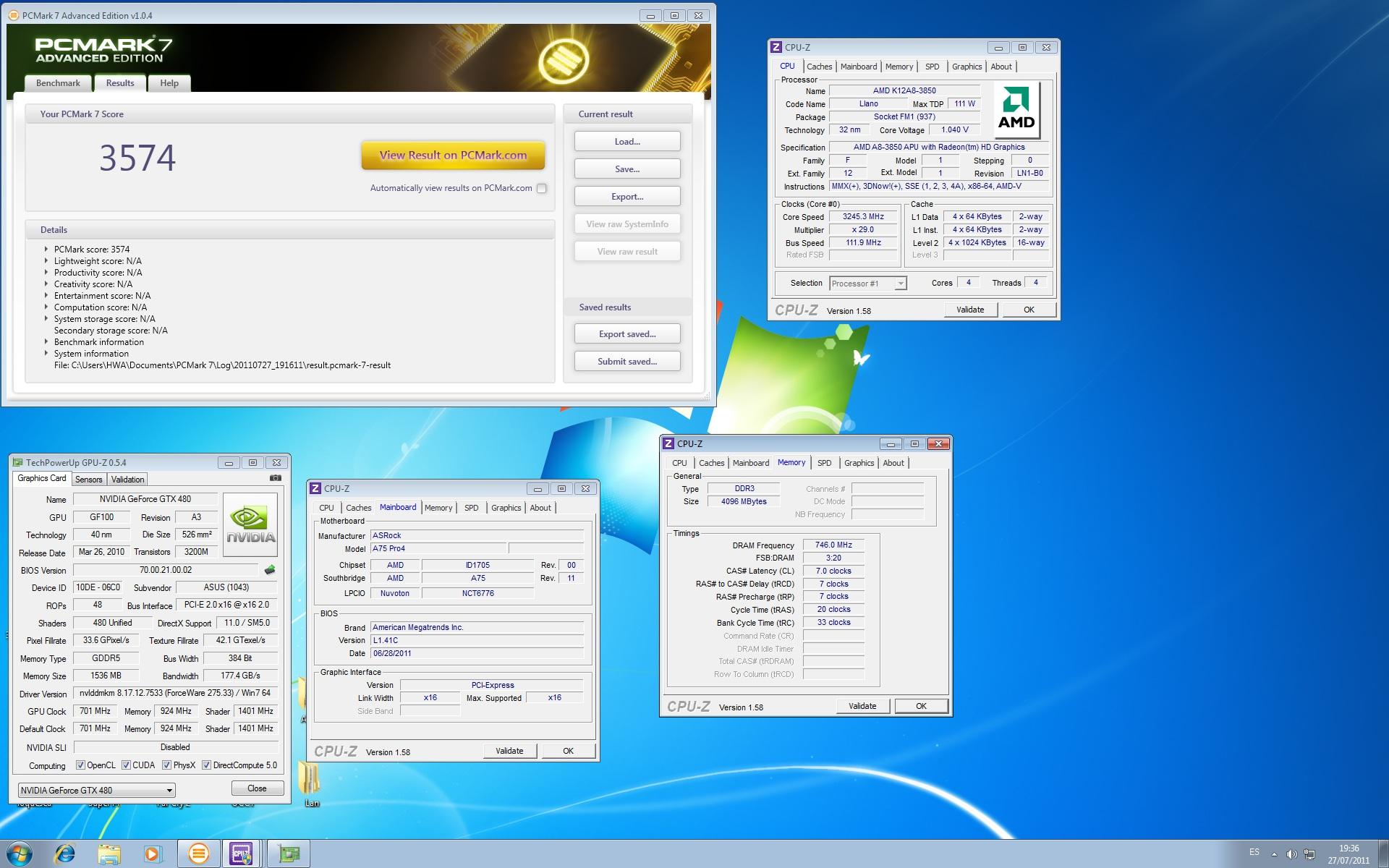Click Validate in CPU-Z CPU window
Image resolution: width=1389 pixels, height=868 pixels.
coord(970,310)
